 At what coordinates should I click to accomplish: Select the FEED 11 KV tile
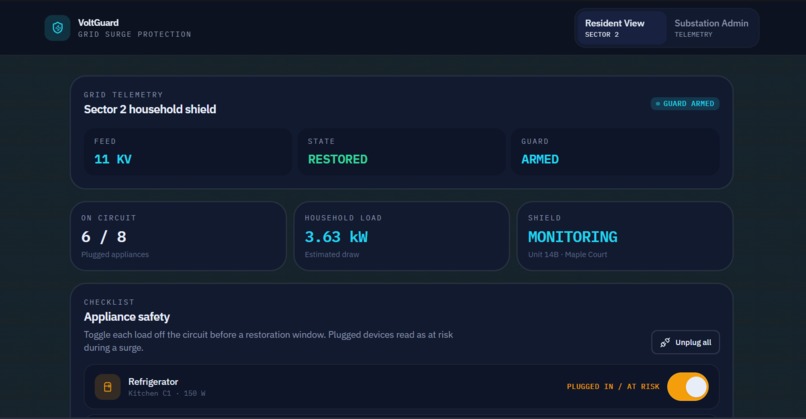click(x=188, y=152)
